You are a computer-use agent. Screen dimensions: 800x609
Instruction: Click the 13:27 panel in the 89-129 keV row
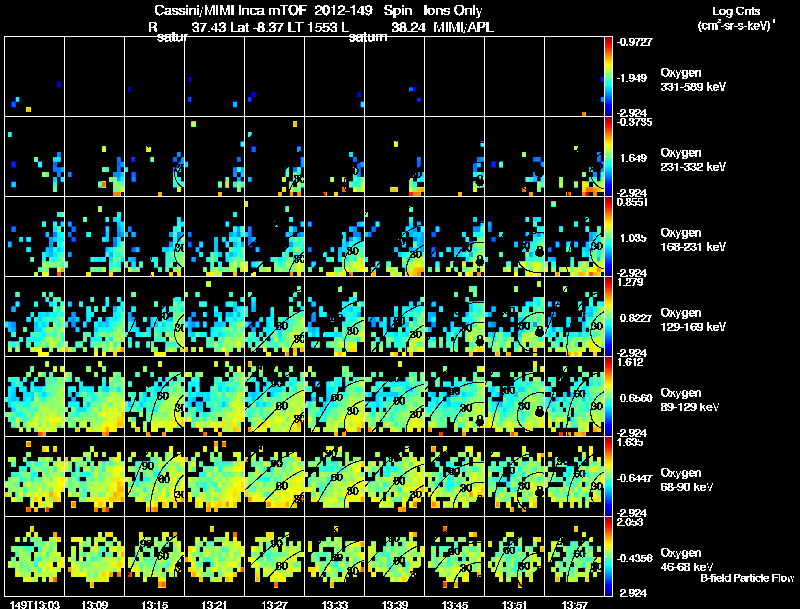tap(274, 396)
